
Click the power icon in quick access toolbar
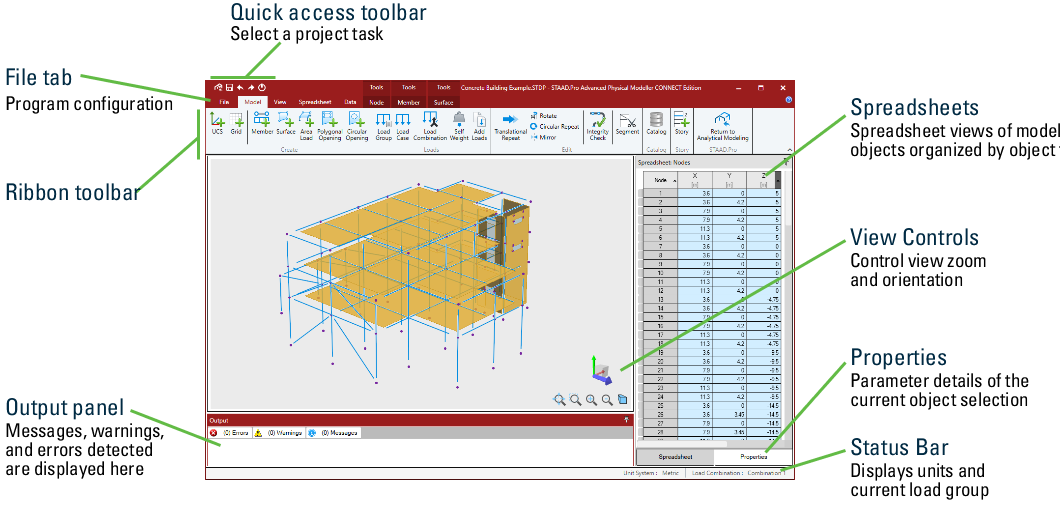coord(262,88)
